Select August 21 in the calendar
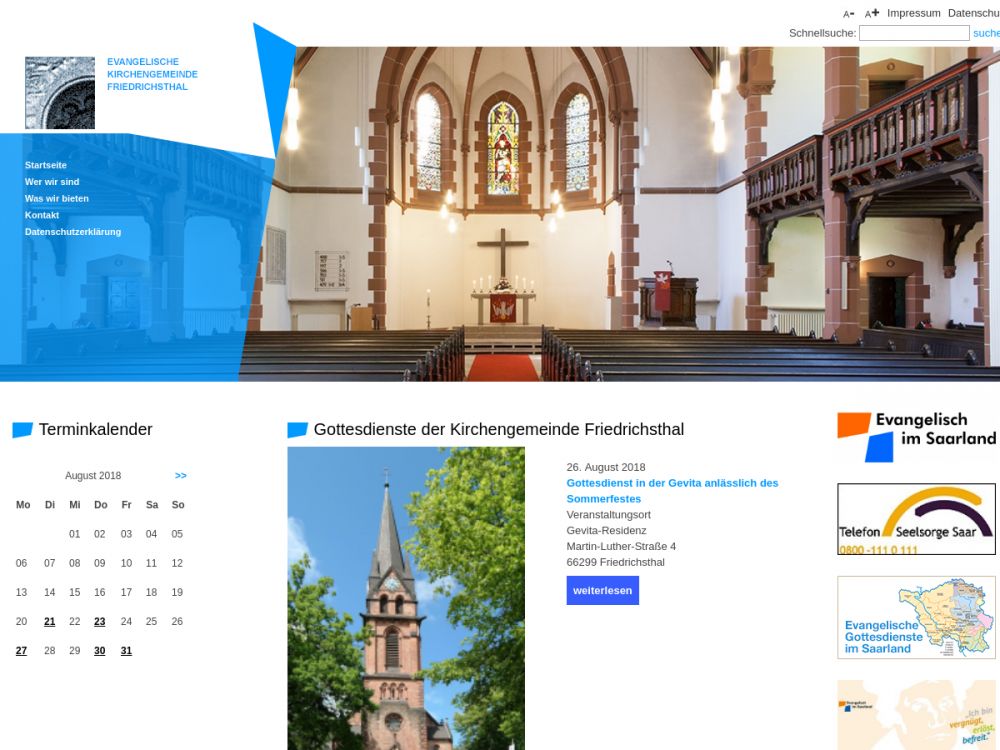 coord(50,621)
